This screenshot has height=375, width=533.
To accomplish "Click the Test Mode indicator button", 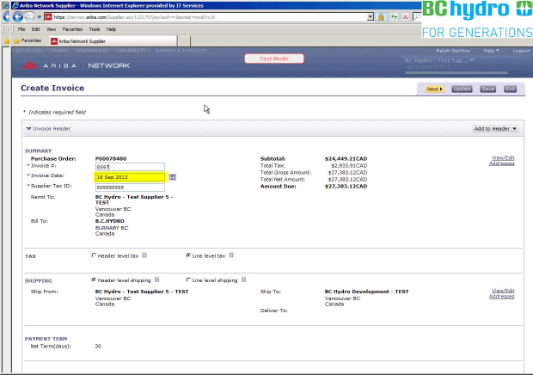I will (x=274, y=59).
